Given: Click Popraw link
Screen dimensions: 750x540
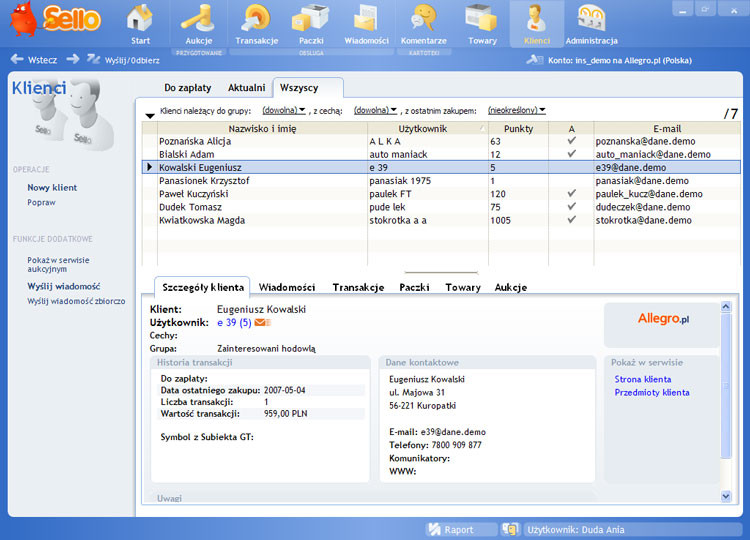Looking at the screenshot, I should tap(41, 202).
